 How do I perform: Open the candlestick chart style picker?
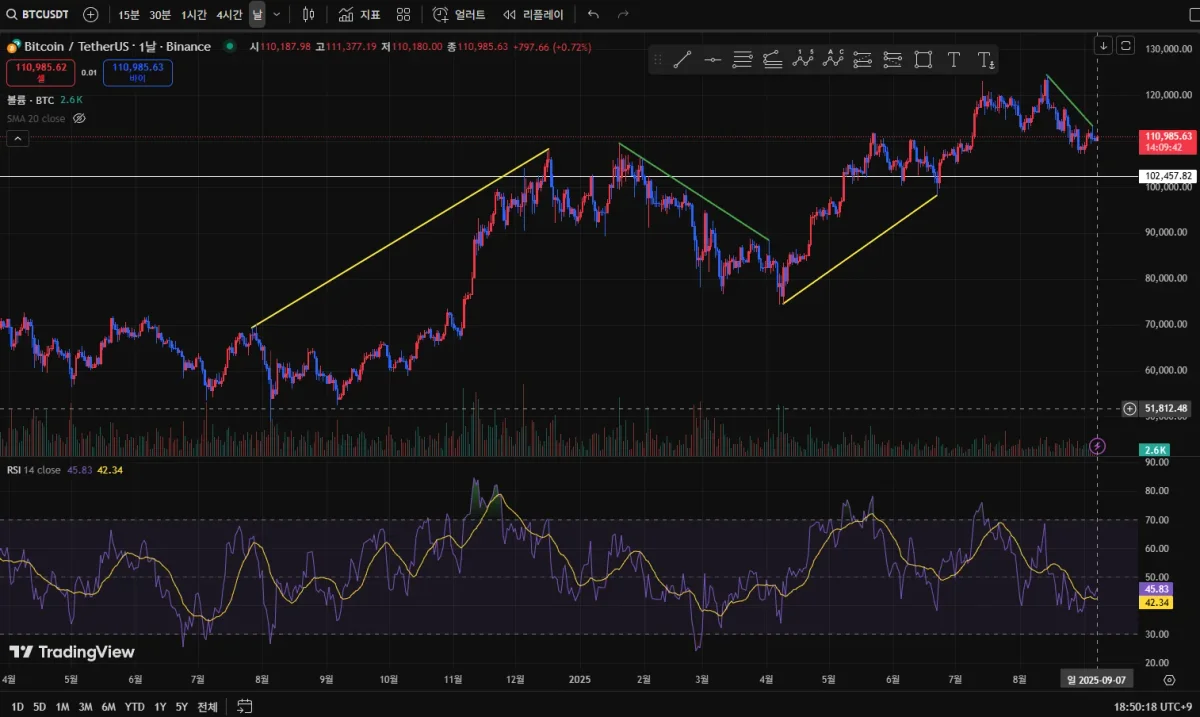click(x=308, y=15)
